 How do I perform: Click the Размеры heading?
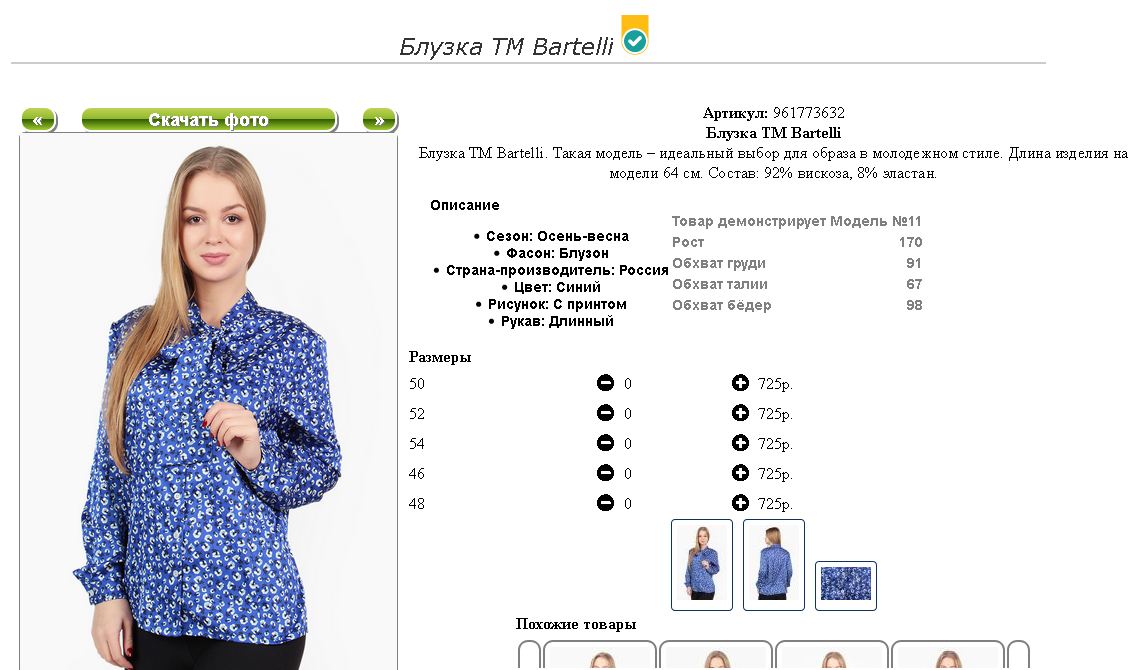[x=440, y=357]
